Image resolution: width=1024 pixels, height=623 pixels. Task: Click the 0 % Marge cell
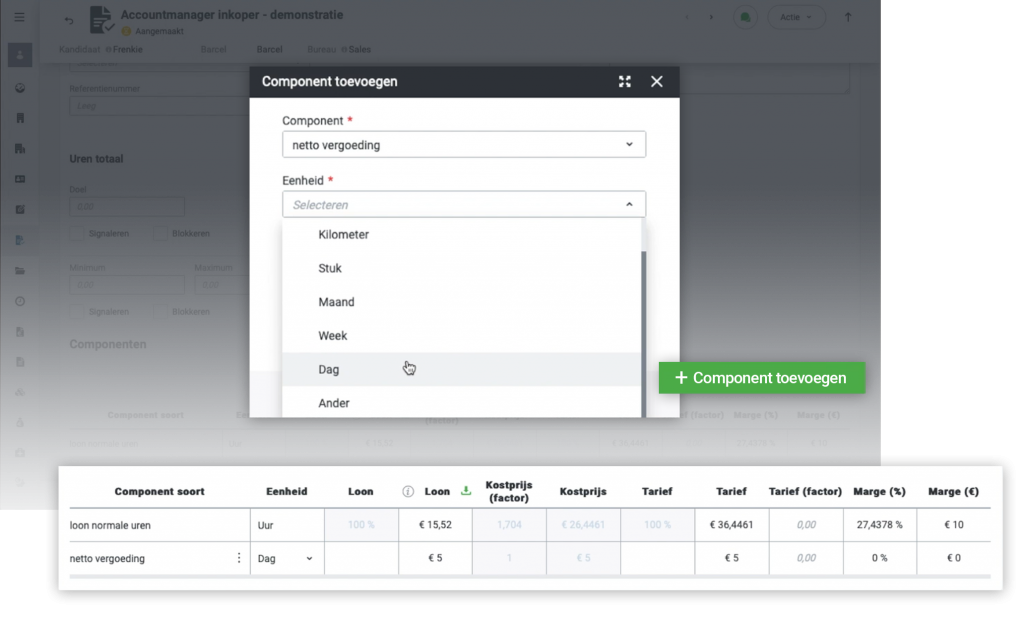(879, 558)
